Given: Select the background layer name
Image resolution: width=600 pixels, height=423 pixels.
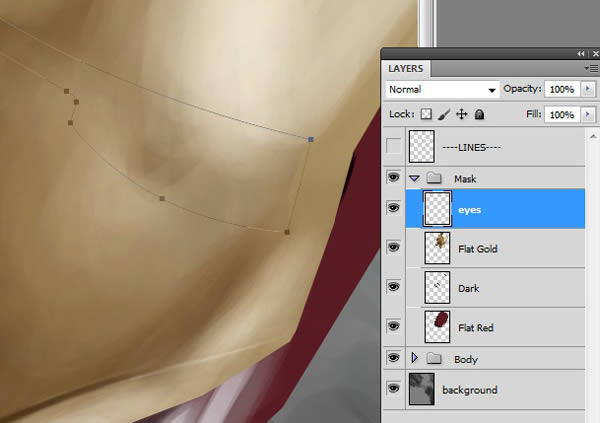Looking at the screenshot, I should [470, 390].
